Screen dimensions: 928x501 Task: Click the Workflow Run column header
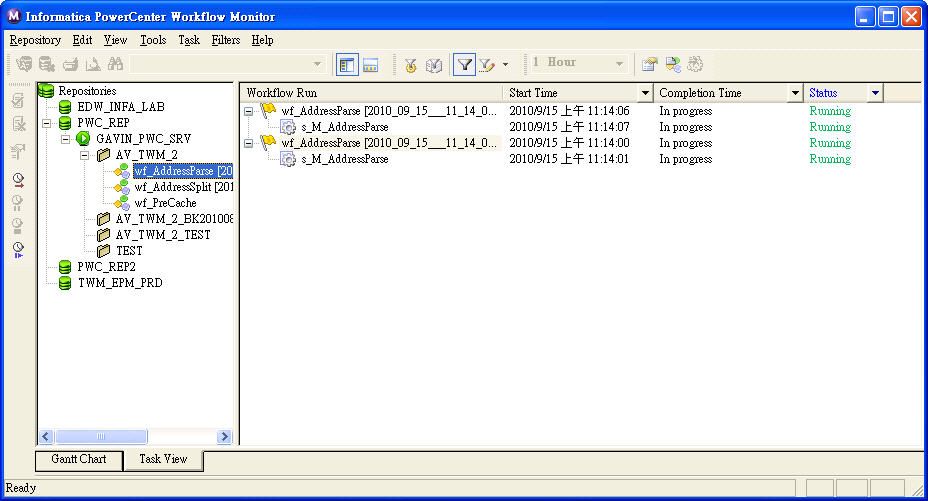[x=372, y=93]
